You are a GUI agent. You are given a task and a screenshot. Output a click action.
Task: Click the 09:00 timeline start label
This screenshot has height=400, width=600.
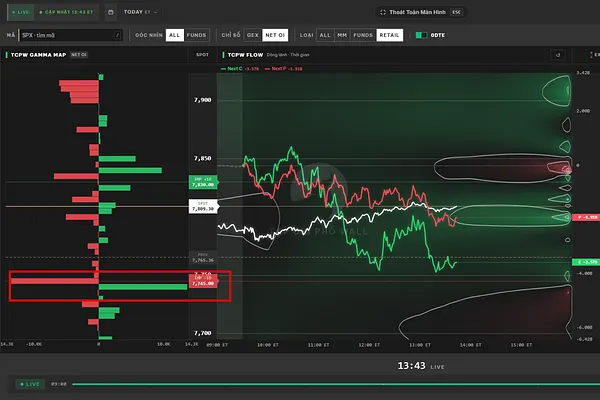[x=59, y=384]
